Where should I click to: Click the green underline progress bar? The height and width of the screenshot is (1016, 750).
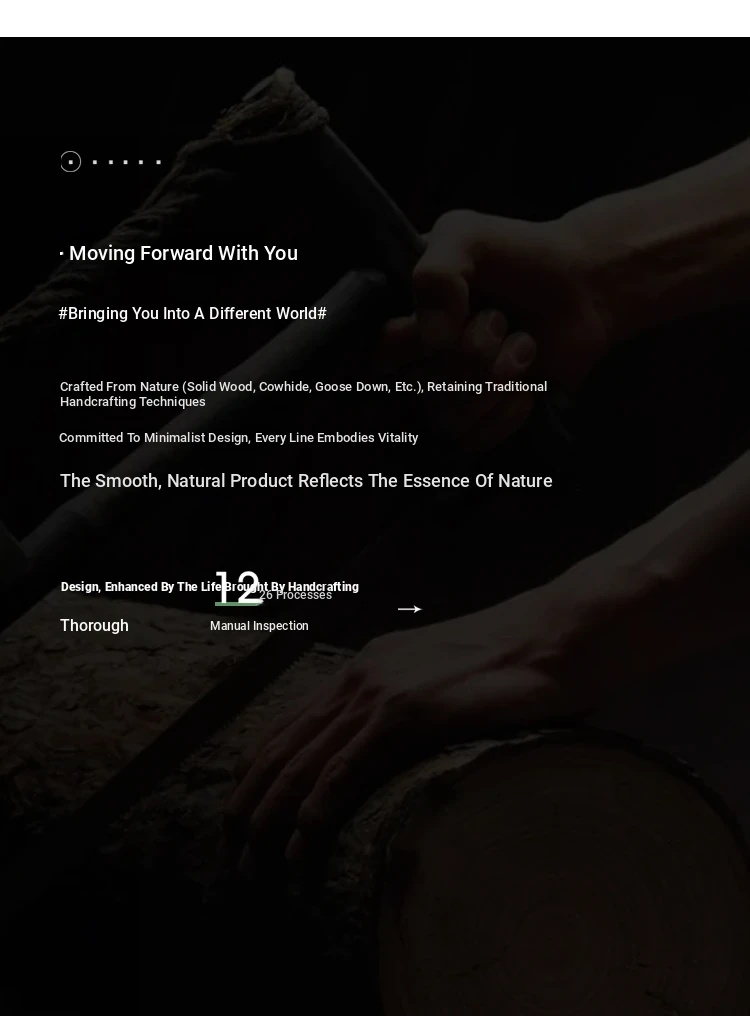pos(239,604)
